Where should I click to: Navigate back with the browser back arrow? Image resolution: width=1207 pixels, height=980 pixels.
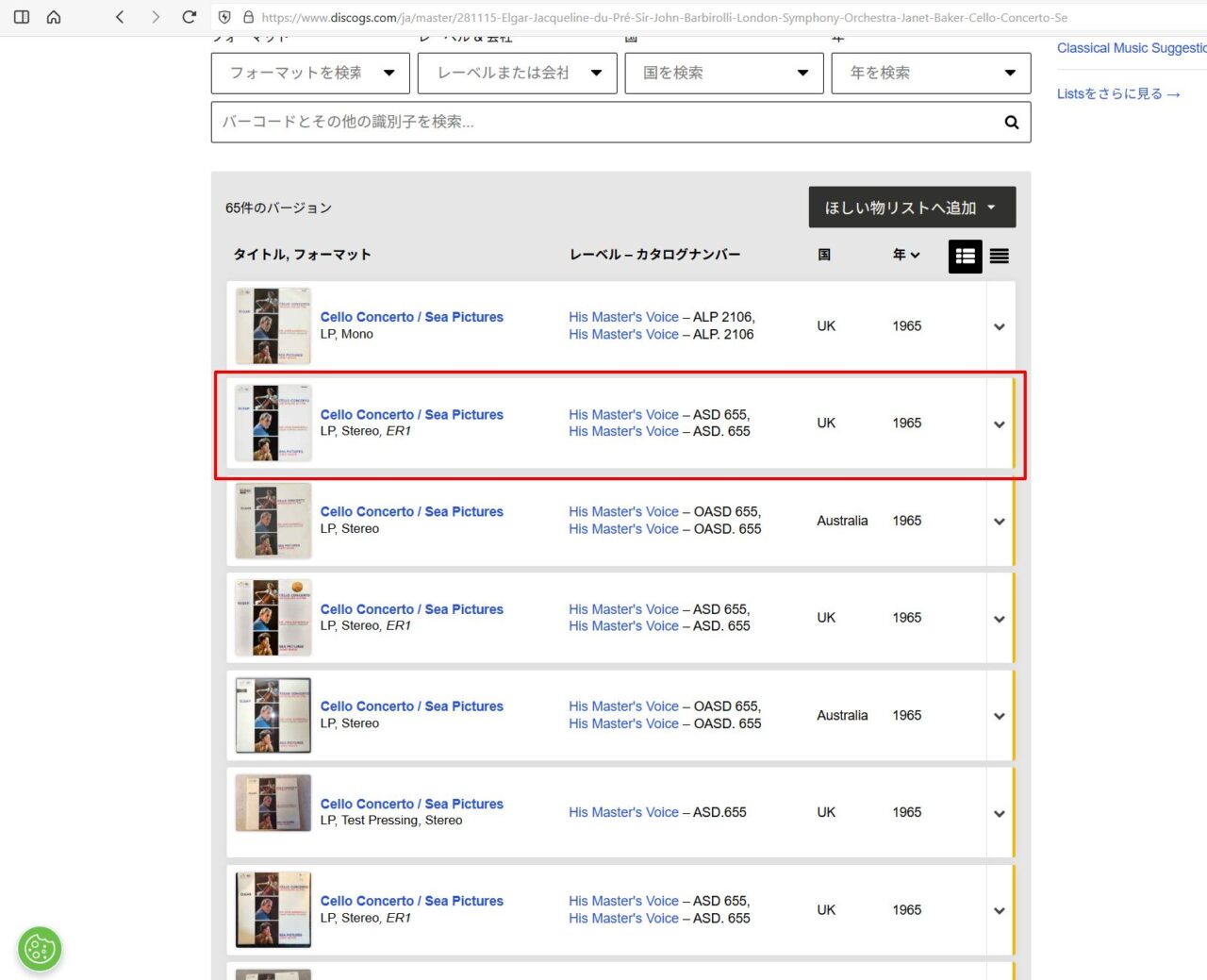pyautogui.click(x=120, y=17)
